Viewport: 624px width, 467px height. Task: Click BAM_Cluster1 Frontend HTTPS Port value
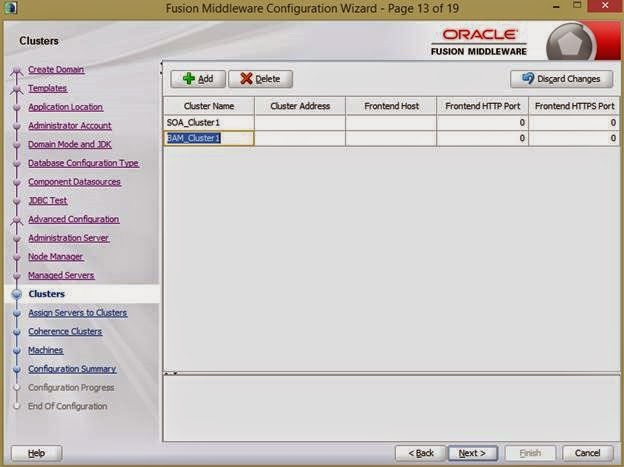[x=574, y=138]
